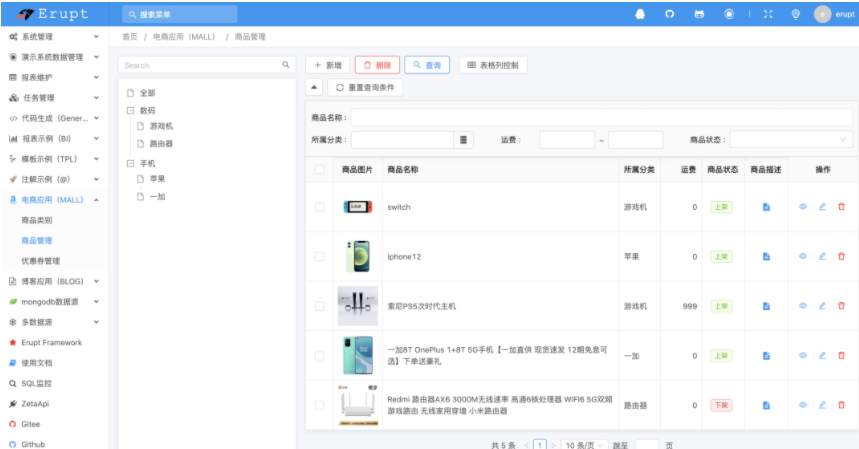This screenshot has height=449, width=859.
Task: Open the 商品状态 dropdown
Action: [791, 140]
